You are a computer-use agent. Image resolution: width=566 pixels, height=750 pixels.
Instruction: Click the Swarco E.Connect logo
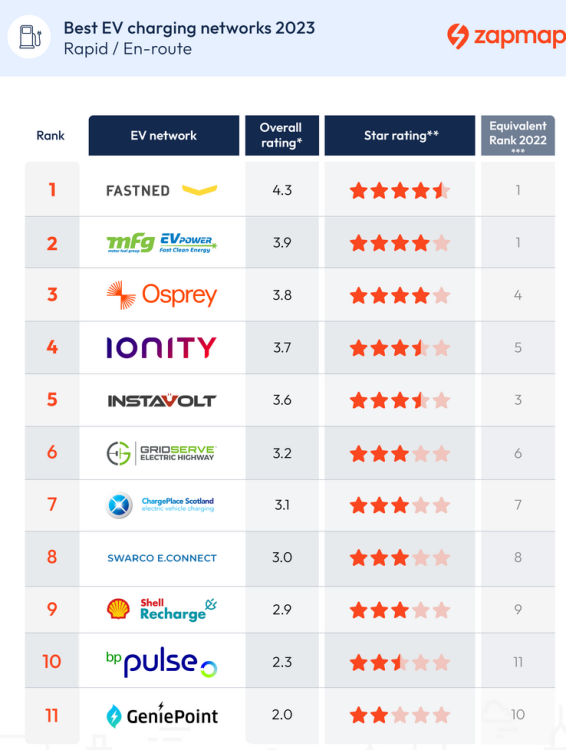pos(162,558)
